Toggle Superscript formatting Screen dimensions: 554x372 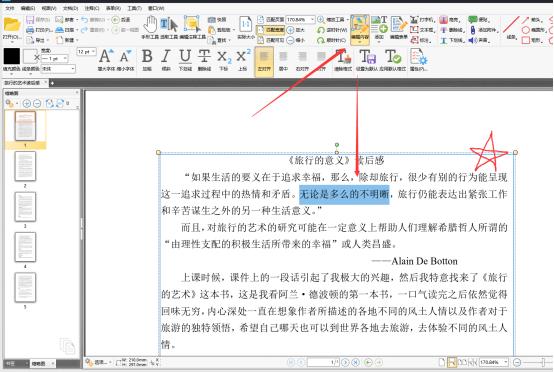243,56
